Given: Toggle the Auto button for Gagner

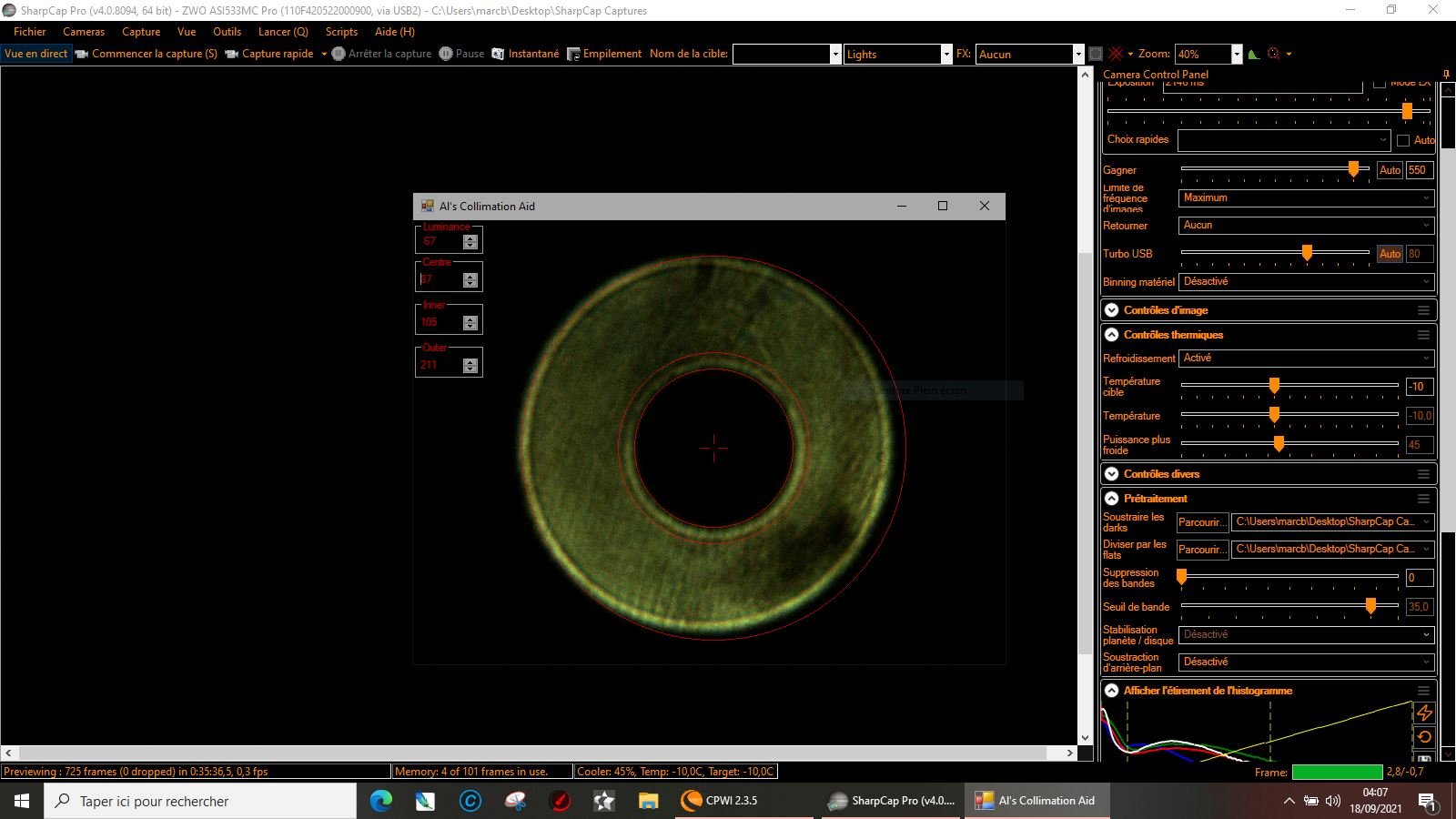Looking at the screenshot, I should pos(1390,170).
